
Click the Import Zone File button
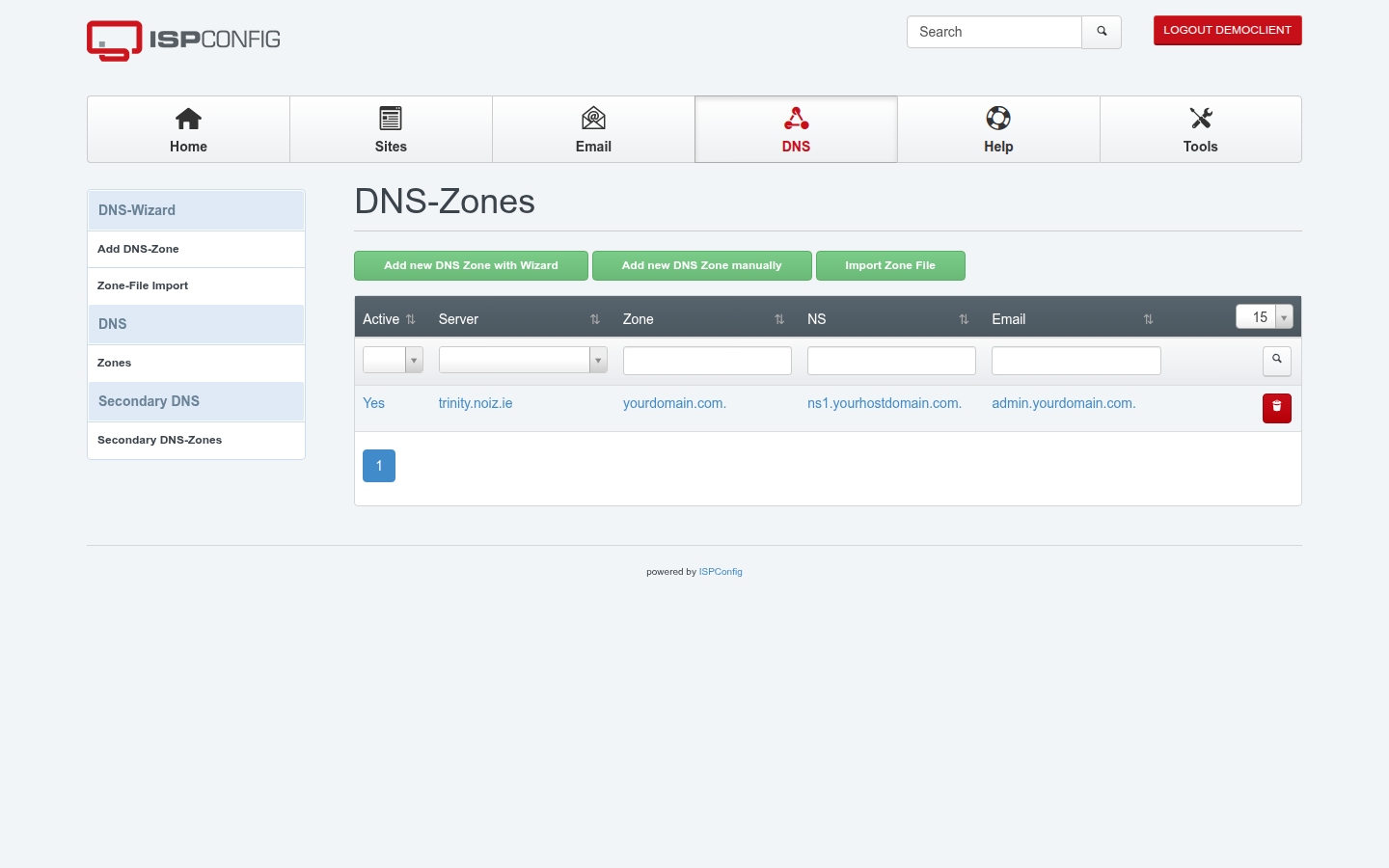(890, 265)
